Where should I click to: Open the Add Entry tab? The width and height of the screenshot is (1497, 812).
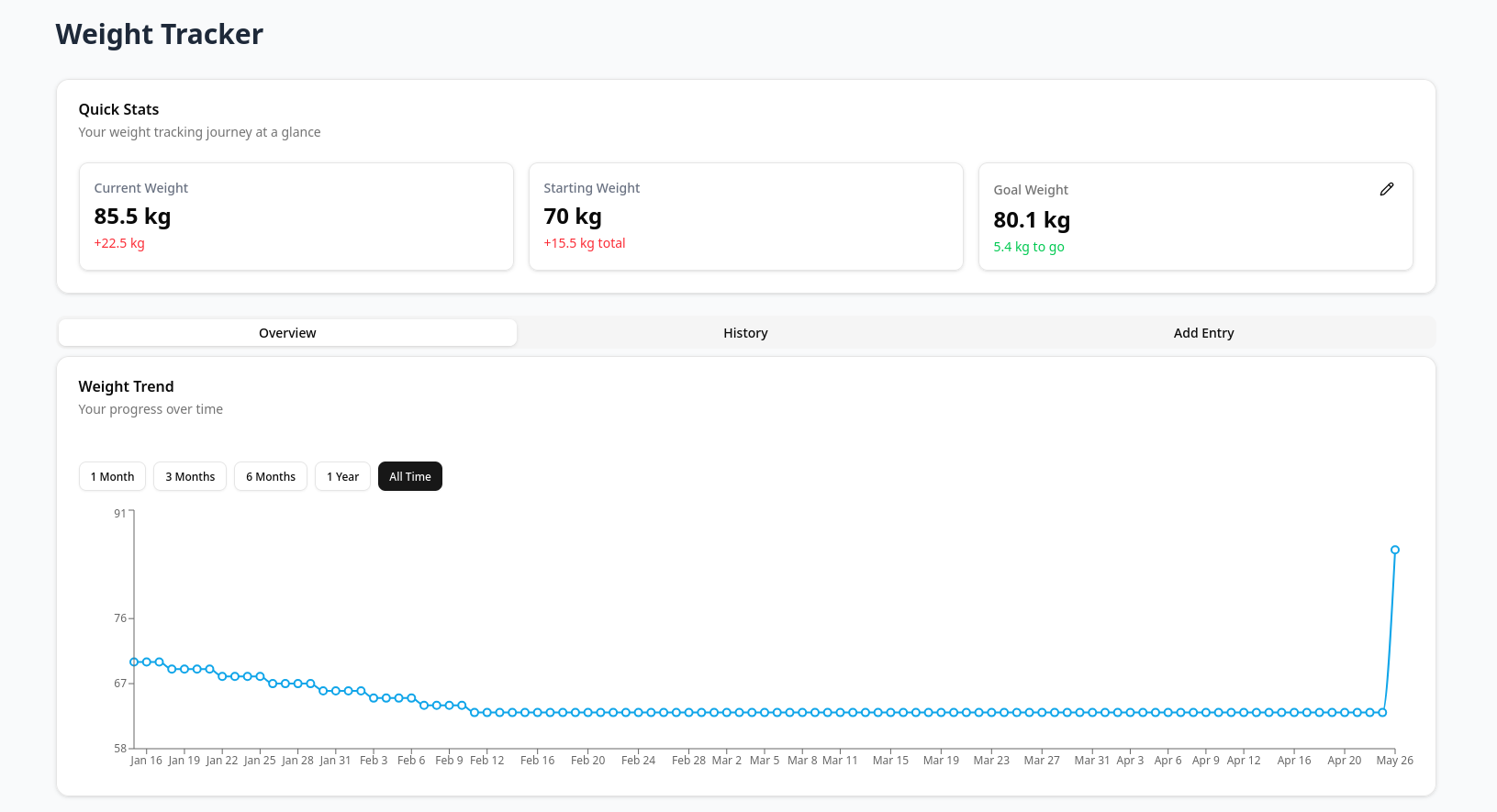coord(1203,333)
